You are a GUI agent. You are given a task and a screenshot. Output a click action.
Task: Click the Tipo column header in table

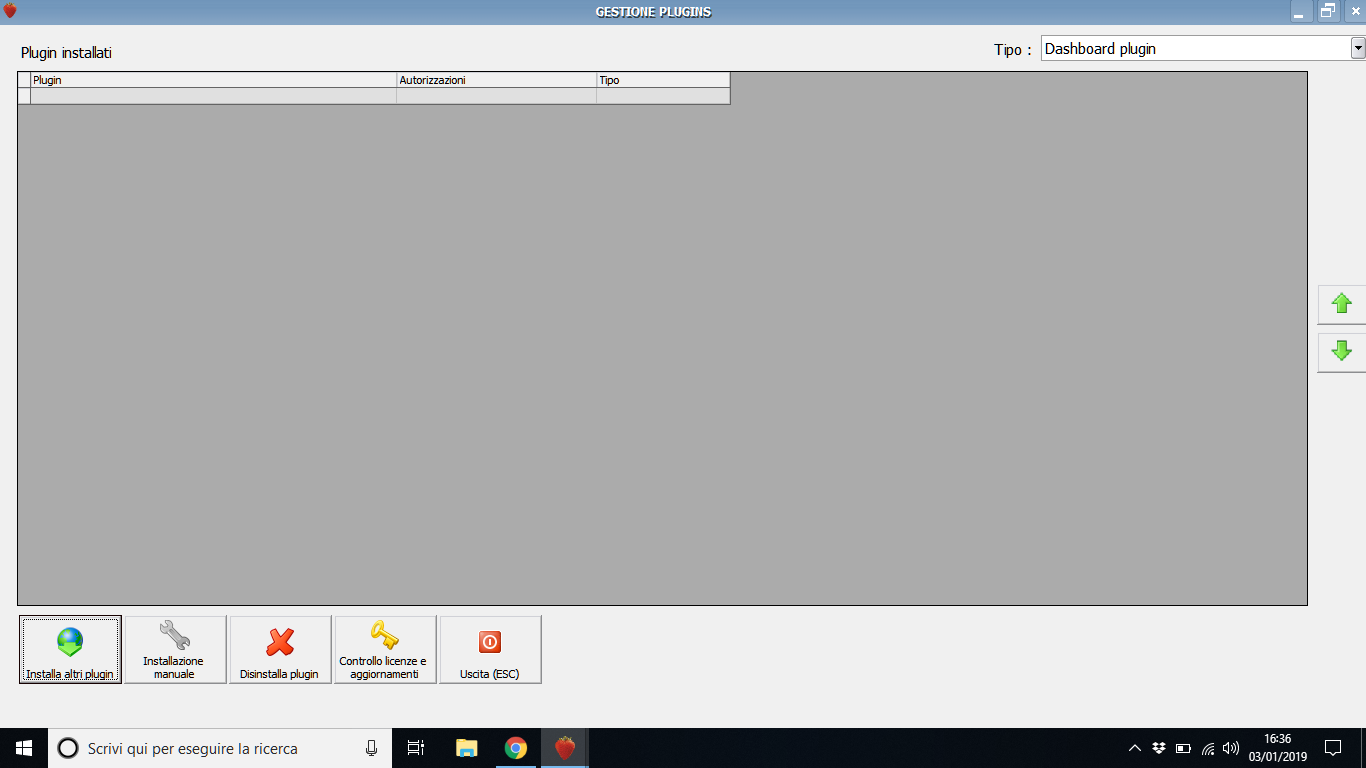[663, 80]
